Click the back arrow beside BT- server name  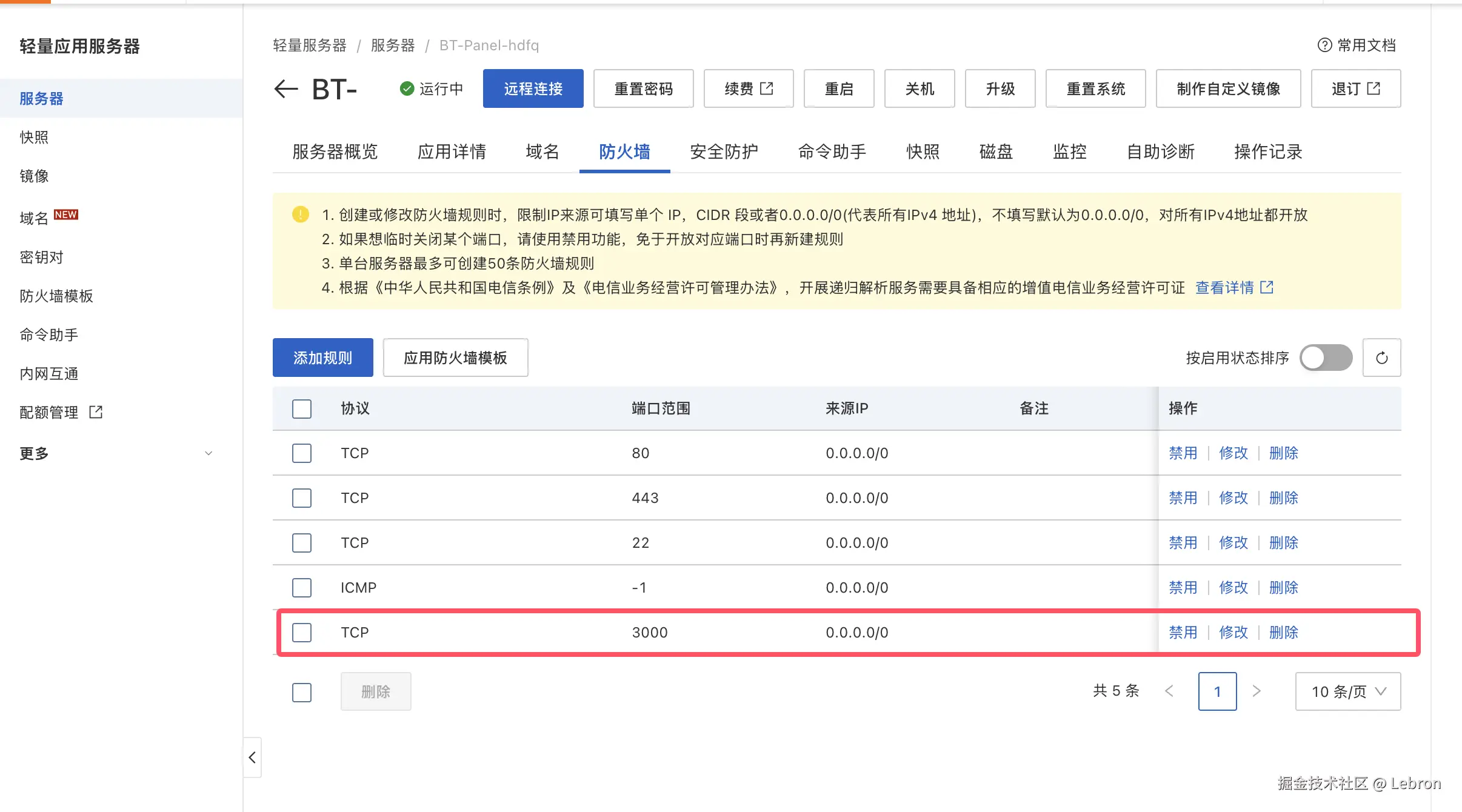tap(285, 89)
